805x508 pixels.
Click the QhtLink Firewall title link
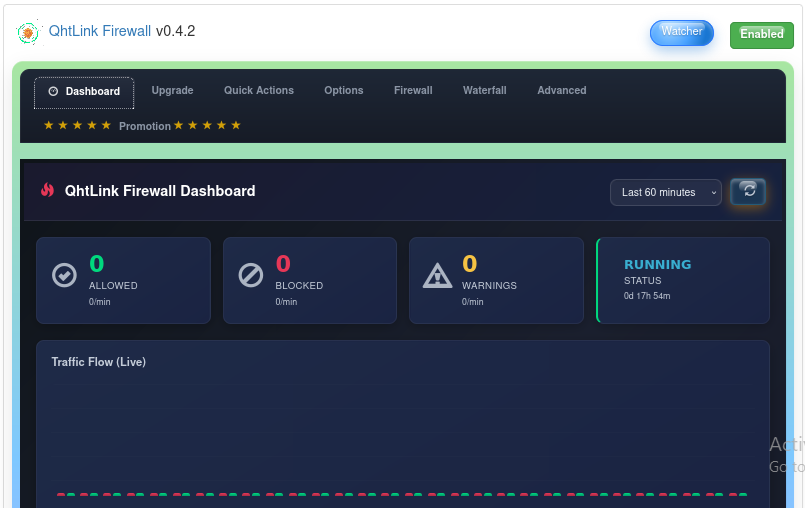coord(100,31)
